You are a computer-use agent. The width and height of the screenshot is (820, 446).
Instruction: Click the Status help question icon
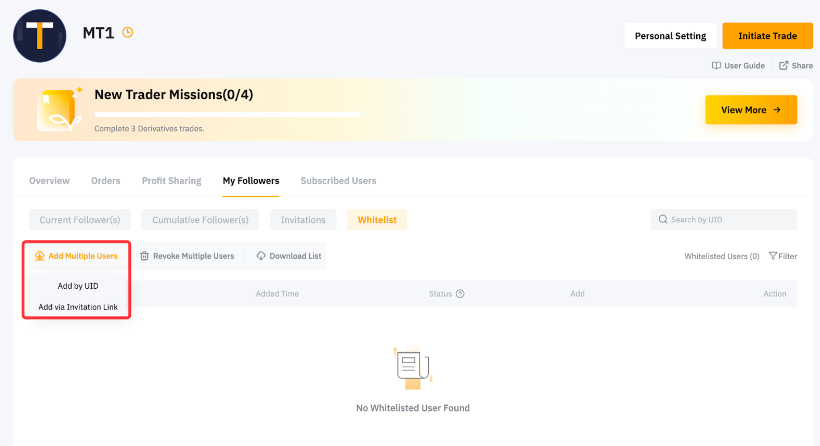coord(461,294)
